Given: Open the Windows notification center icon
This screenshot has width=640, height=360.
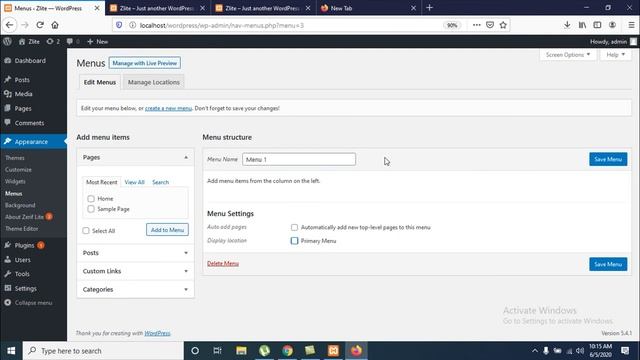Looking at the screenshot, I should 625,351.
